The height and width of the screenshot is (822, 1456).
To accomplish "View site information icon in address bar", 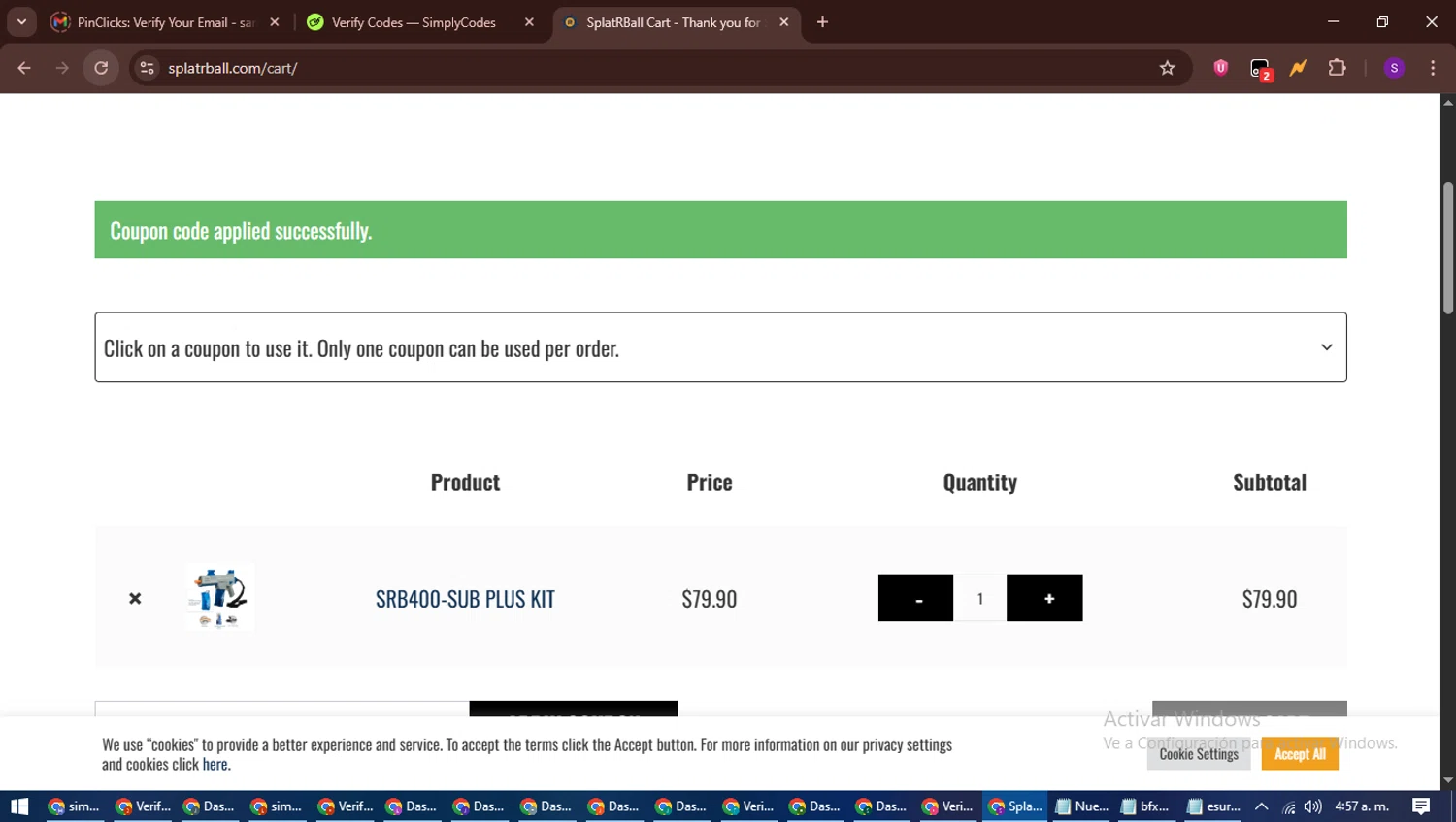I will (x=147, y=68).
